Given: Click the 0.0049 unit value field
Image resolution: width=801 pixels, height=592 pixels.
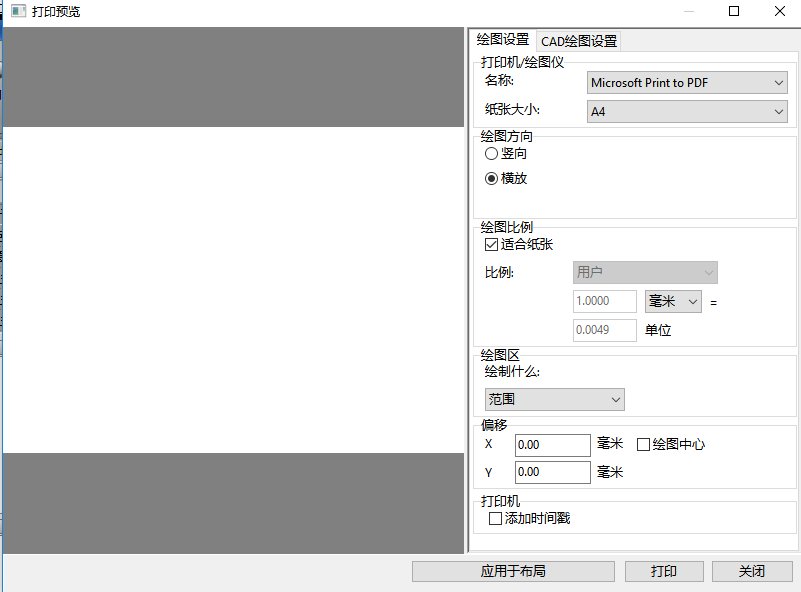Looking at the screenshot, I should [604, 330].
